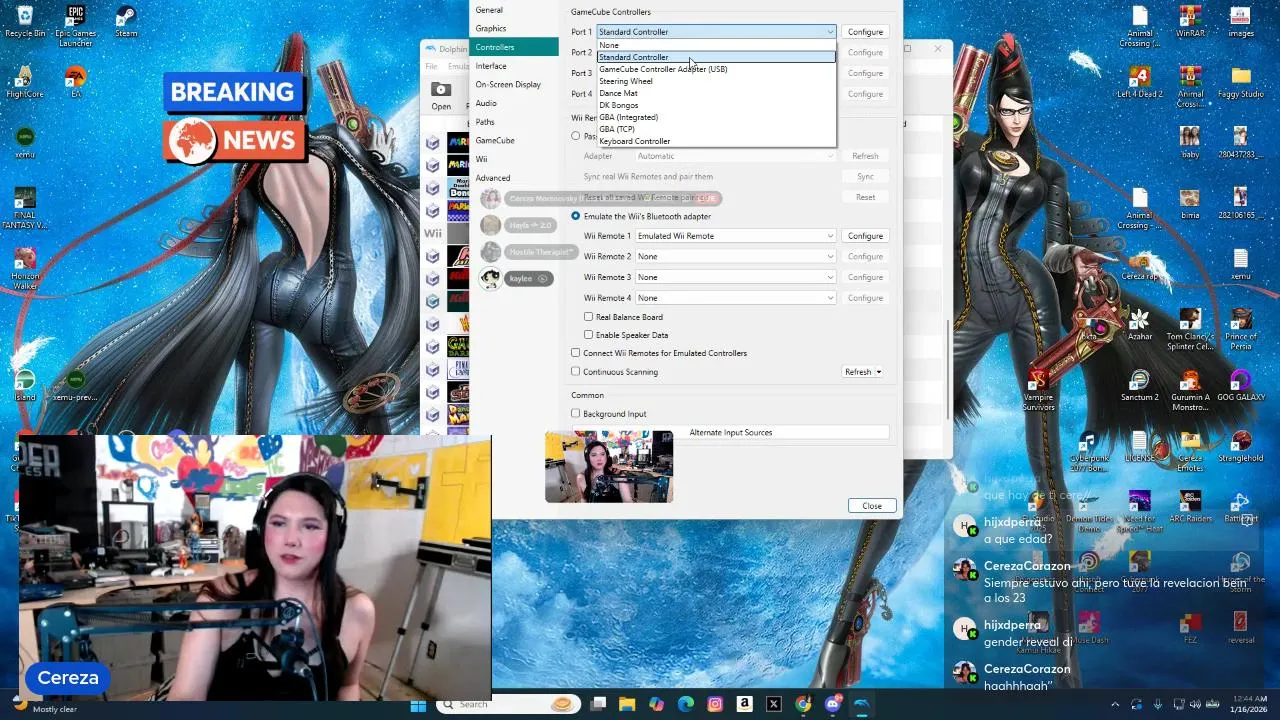Launch the Sanctum 2 shortcut
Image resolution: width=1280 pixels, height=720 pixels.
[1139, 386]
